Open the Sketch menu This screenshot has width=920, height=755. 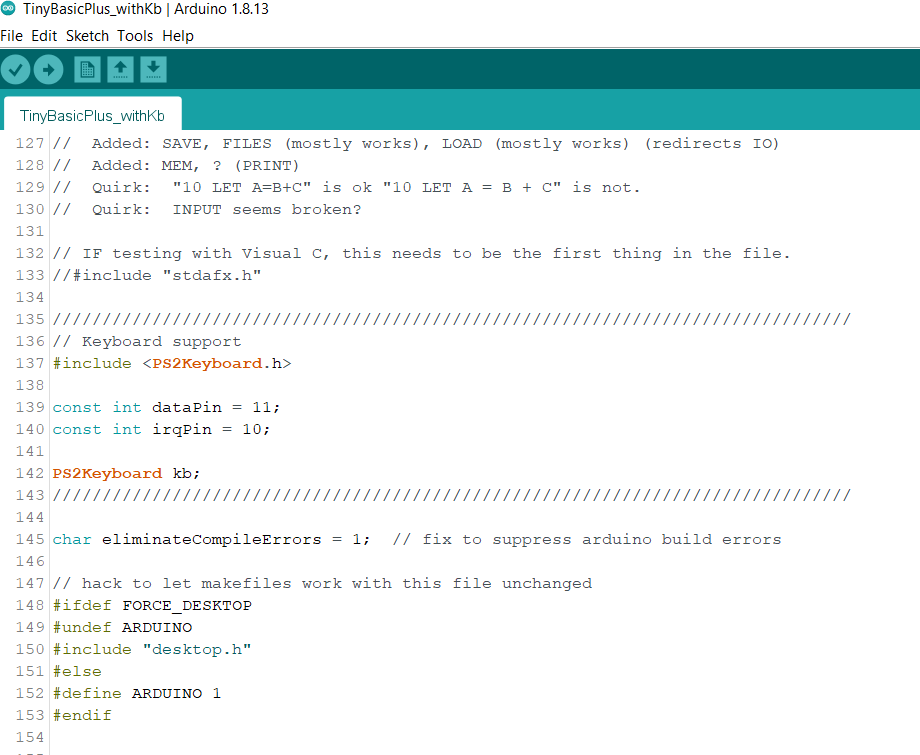coord(87,35)
